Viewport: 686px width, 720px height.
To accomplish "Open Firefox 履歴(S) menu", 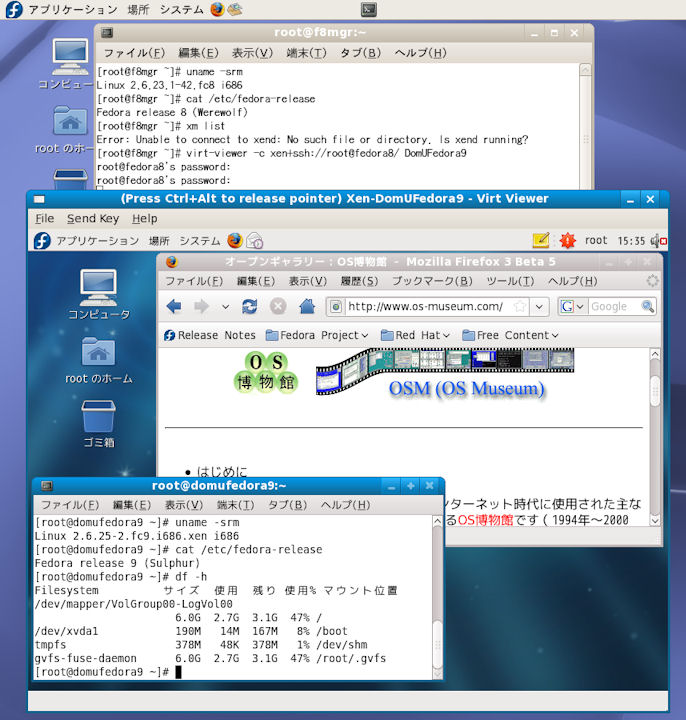I will tap(359, 281).
